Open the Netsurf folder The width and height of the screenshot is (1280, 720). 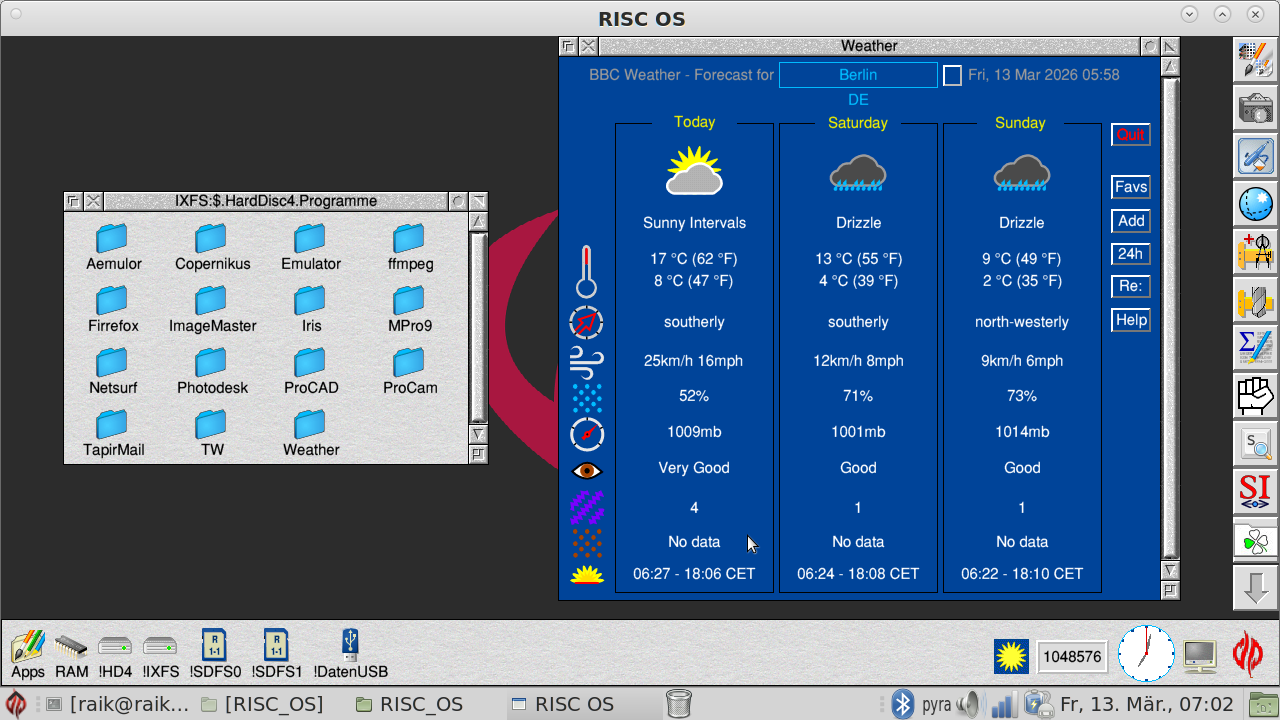coord(113,363)
